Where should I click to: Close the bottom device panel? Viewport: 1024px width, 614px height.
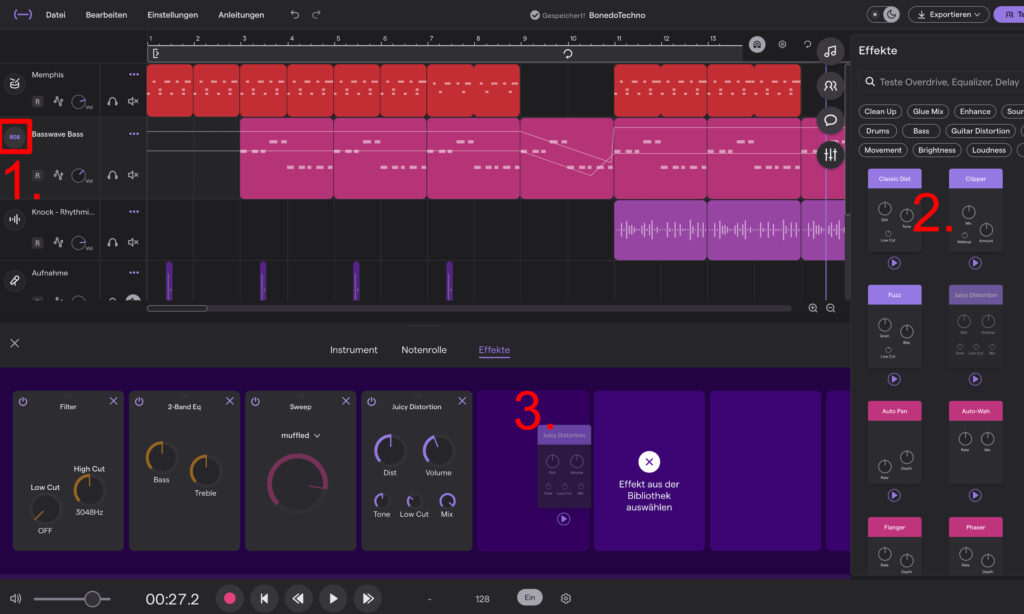pyautogui.click(x=14, y=343)
